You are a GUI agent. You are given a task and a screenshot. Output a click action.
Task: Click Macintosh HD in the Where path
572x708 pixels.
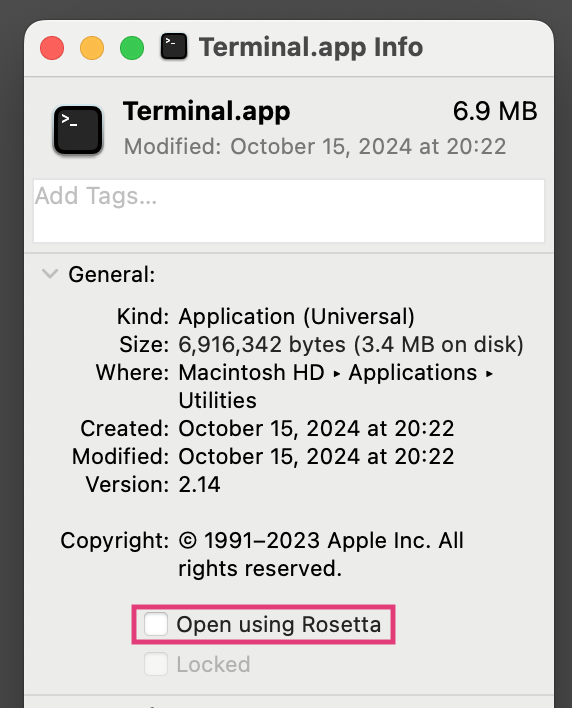251,373
